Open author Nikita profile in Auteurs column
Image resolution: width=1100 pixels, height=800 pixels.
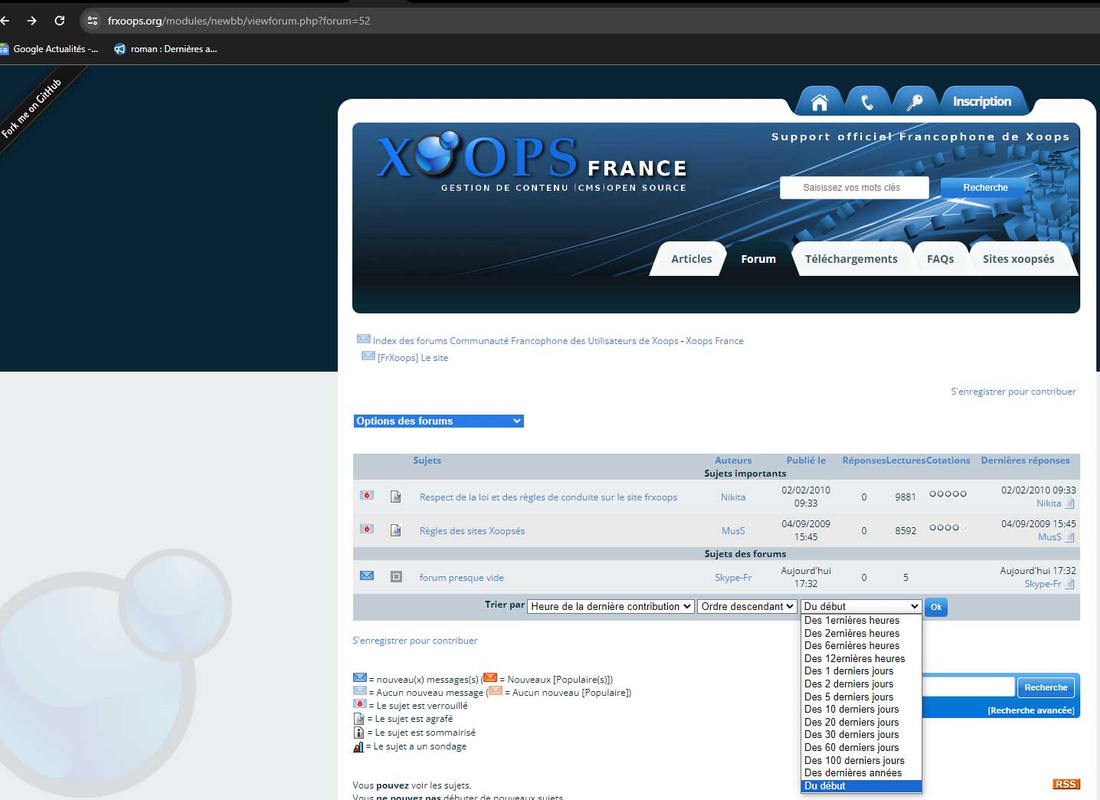(733, 497)
